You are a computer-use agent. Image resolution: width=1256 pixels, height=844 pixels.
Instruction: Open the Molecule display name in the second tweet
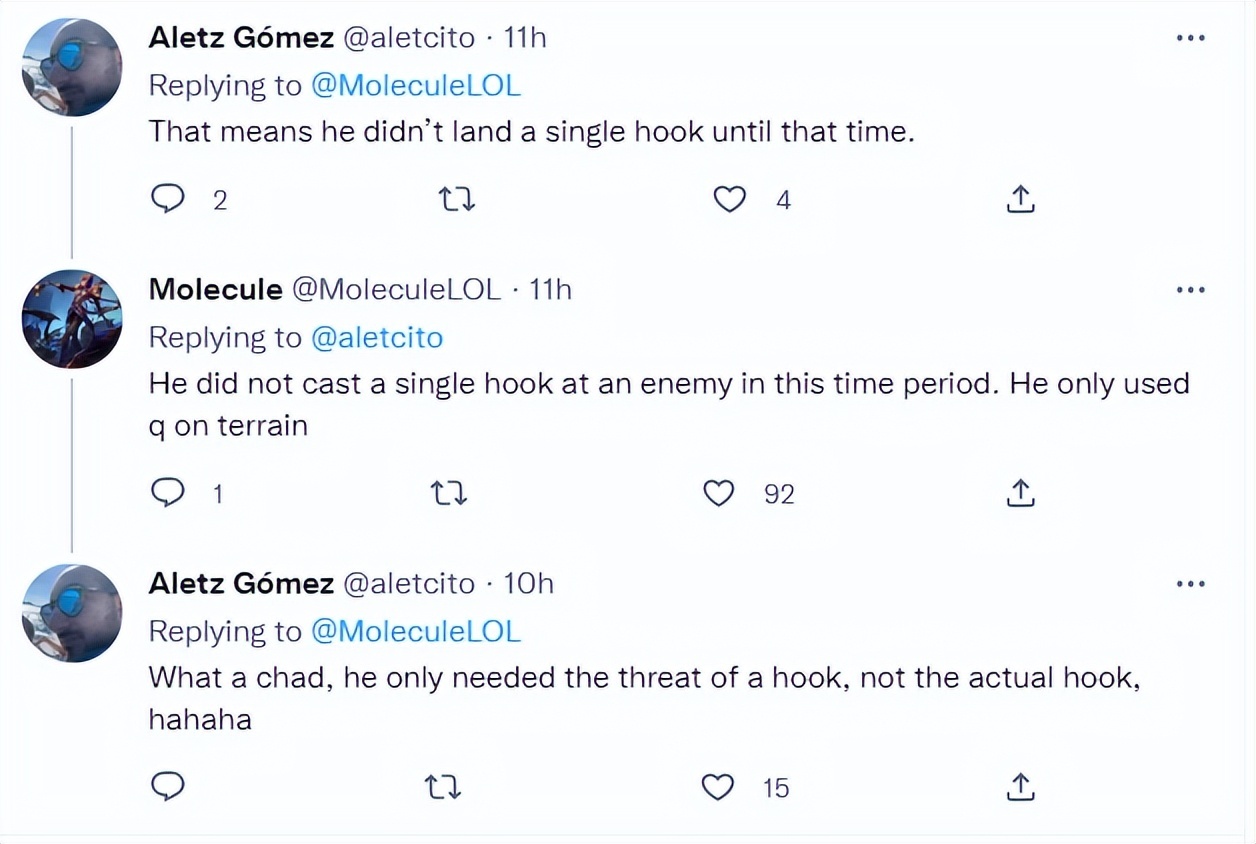pyautogui.click(x=215, y=290)
